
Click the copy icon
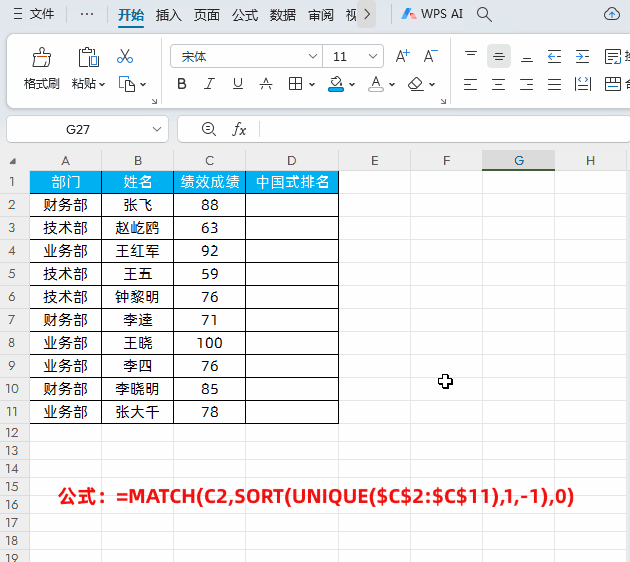coord(127,84)
